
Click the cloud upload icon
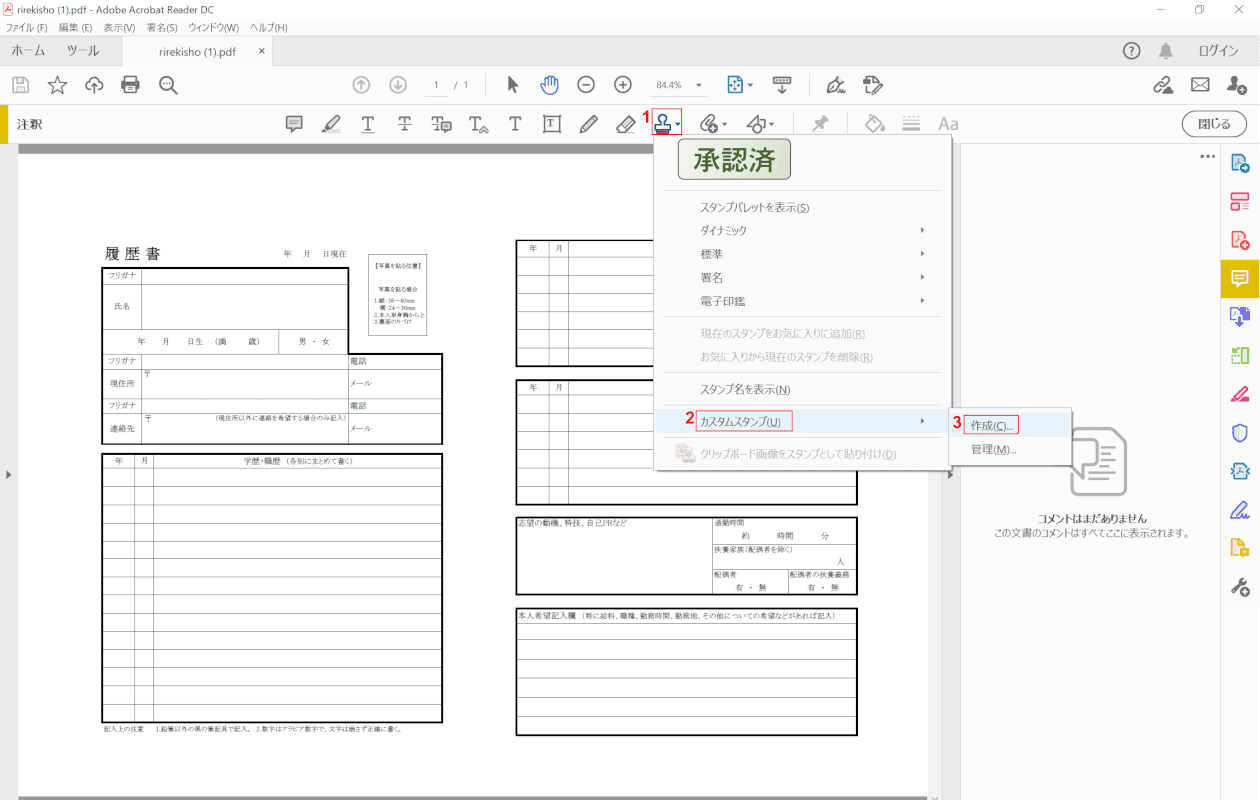point(94,85)
